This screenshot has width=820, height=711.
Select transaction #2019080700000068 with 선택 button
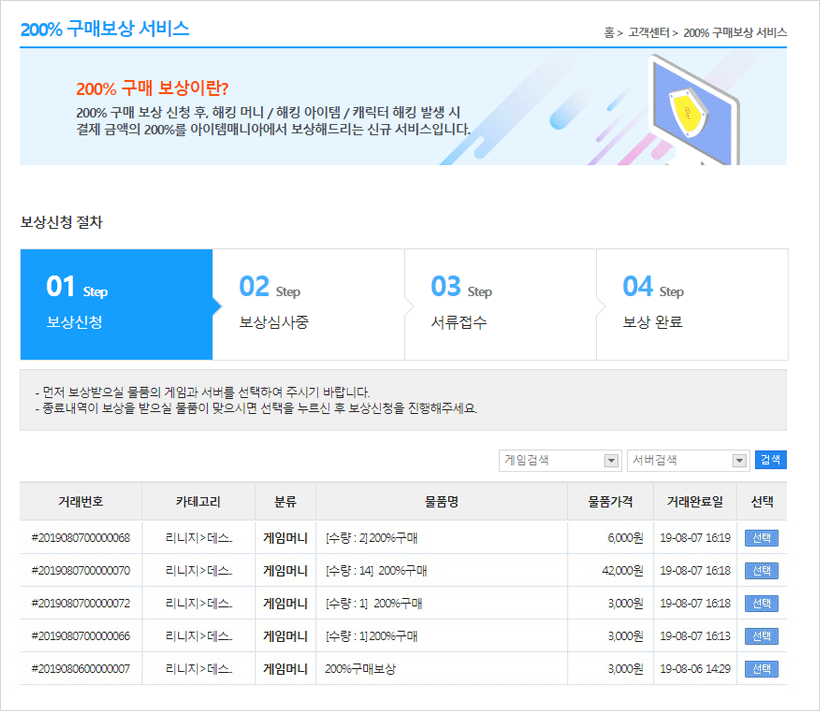[x=761, y=538]
